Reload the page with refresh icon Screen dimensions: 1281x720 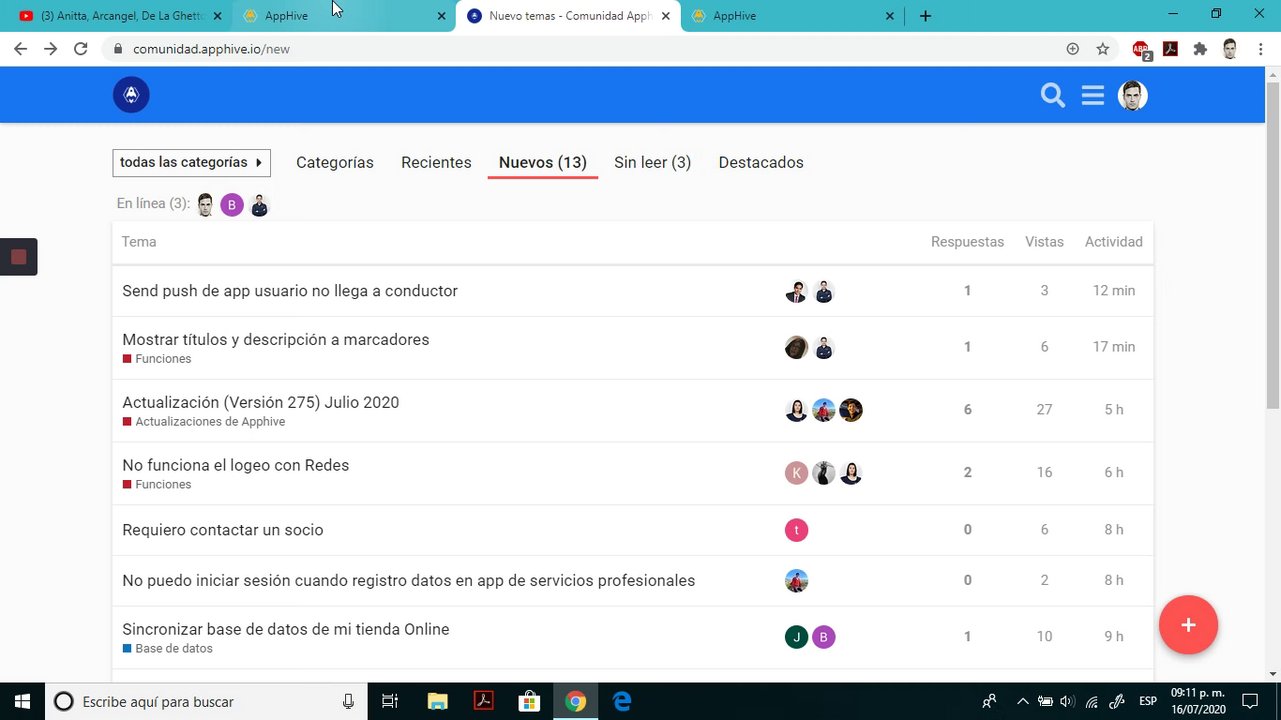pos(81,48)
